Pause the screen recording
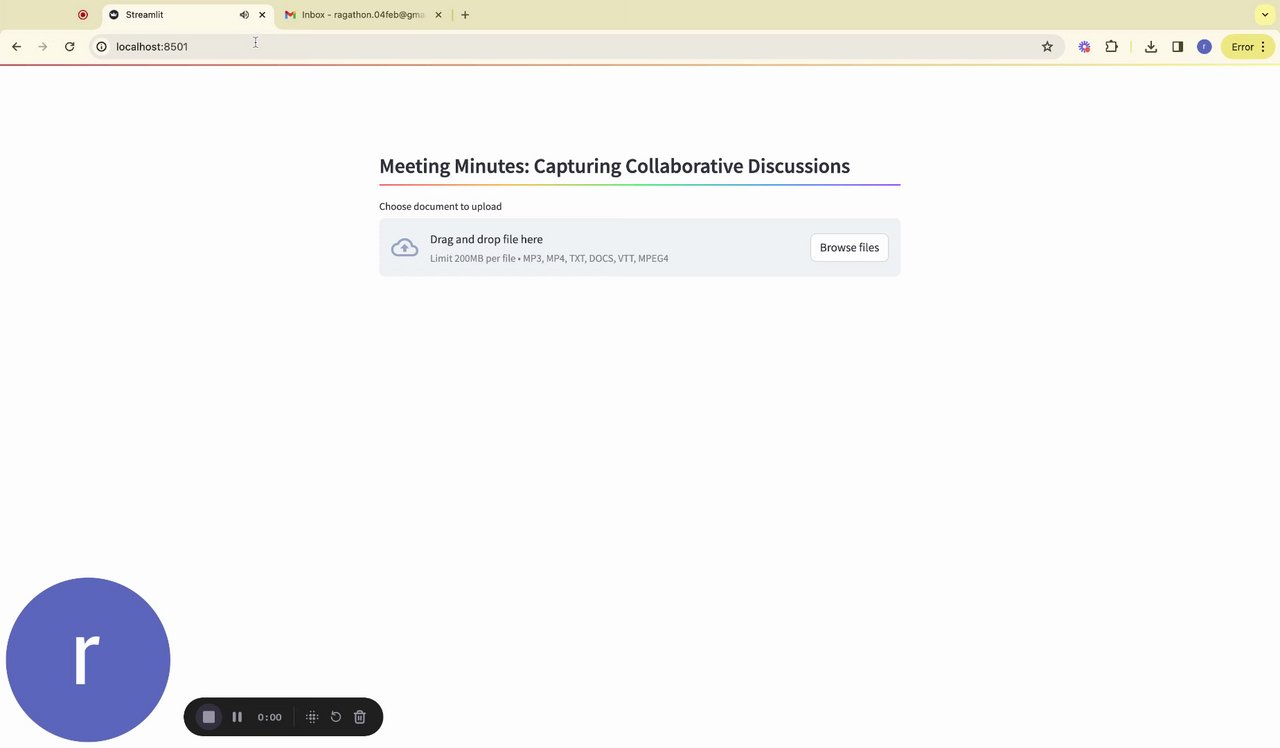Viewport: 1280px width, 748px height. tap(237, 717)
